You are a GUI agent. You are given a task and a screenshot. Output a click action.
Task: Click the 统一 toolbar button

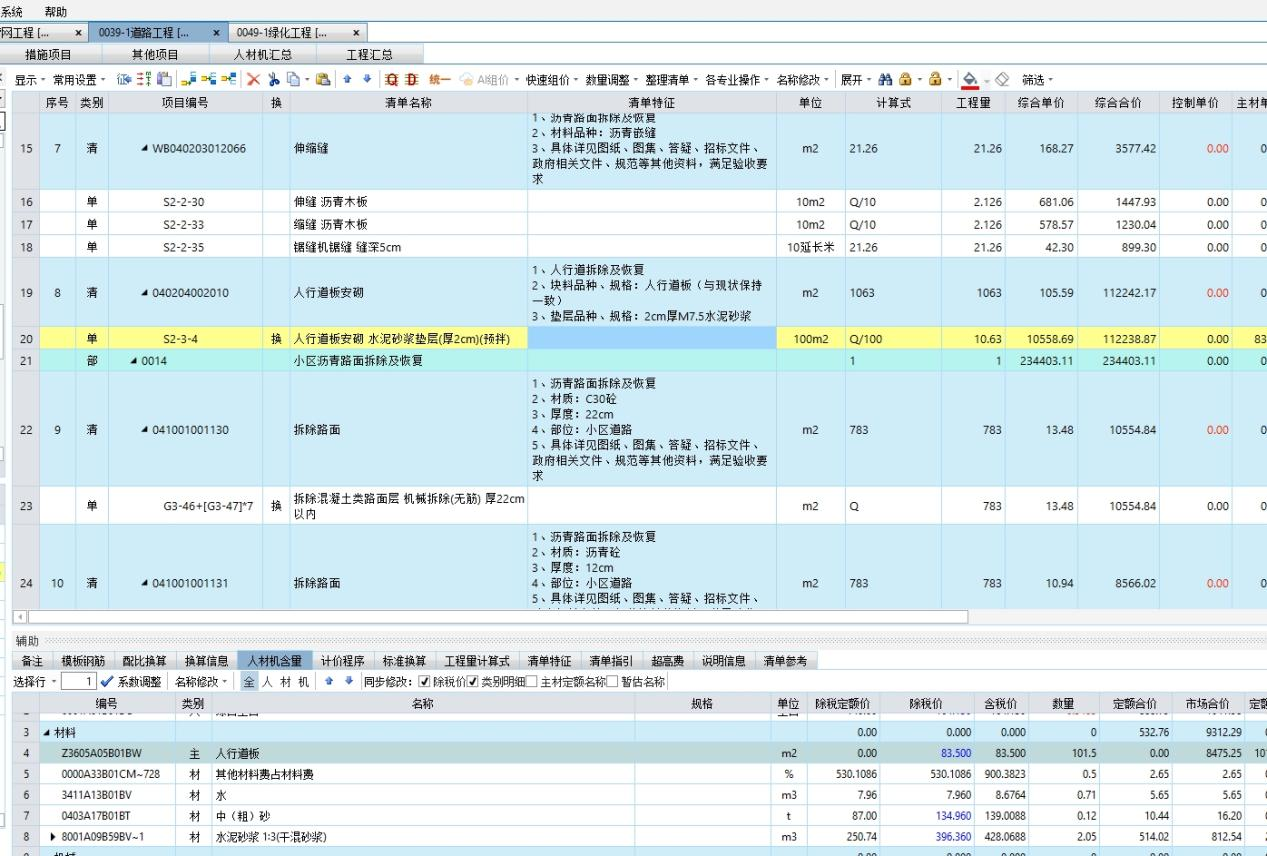click(x=439, y=80)
